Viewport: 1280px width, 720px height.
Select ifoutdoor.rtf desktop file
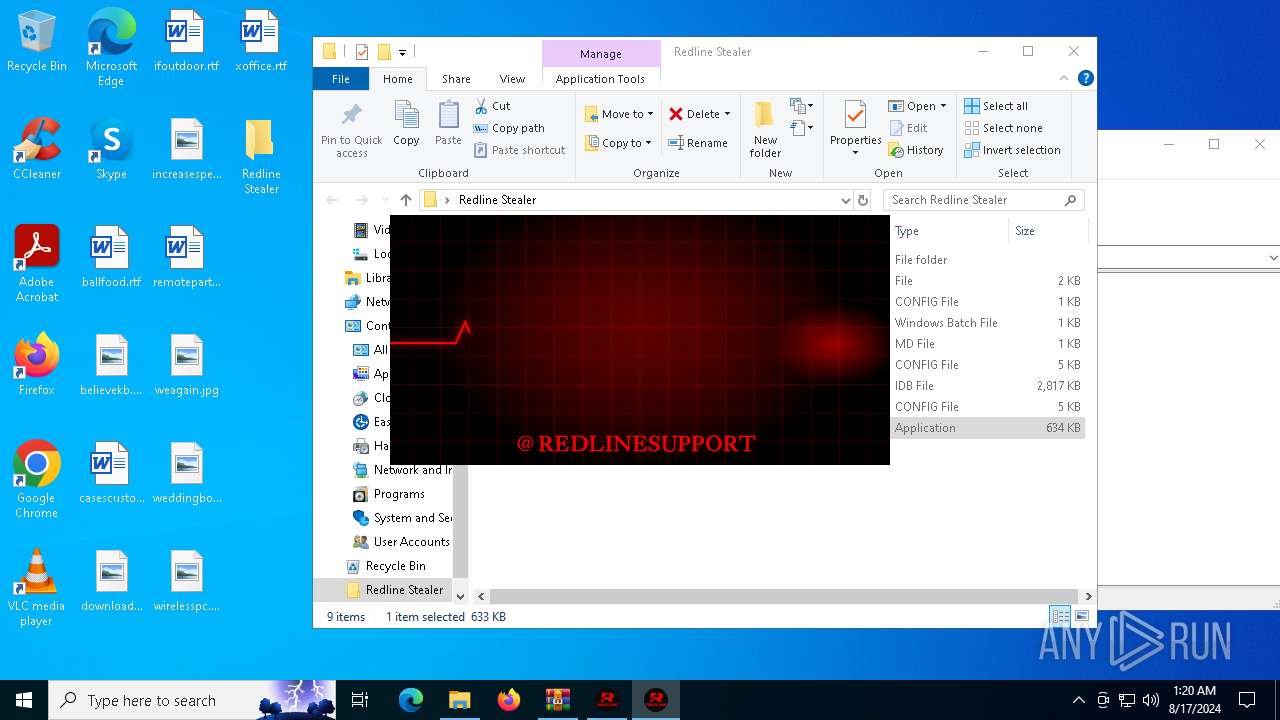186,42
